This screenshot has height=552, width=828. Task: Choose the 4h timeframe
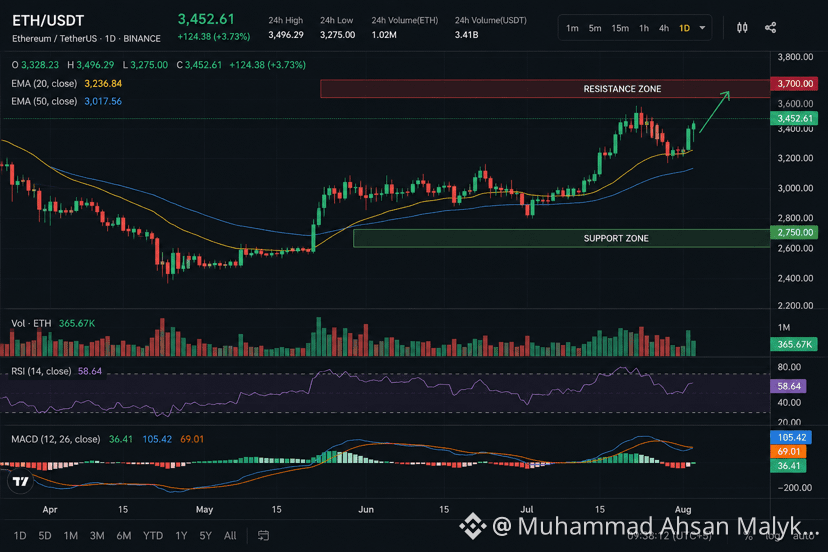664,28
